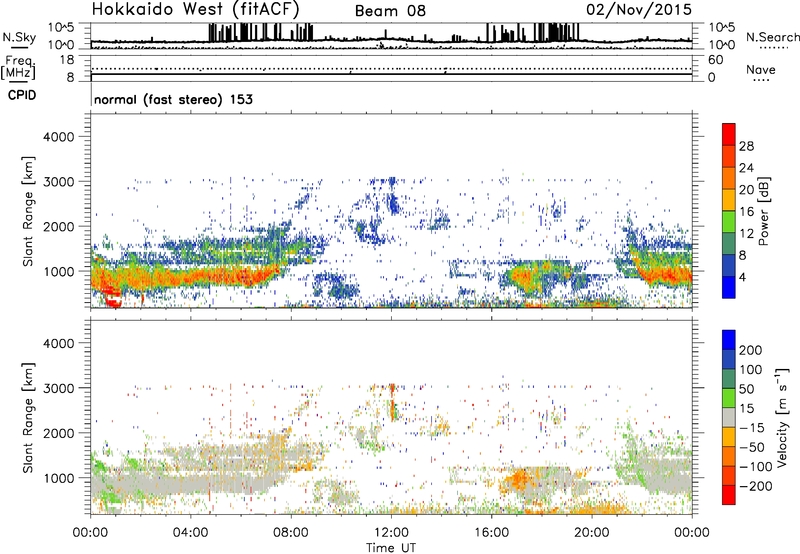Click the '28' value on Power color bar
Viewport: 800px width, 554px height.
click(x=746, y=146)
